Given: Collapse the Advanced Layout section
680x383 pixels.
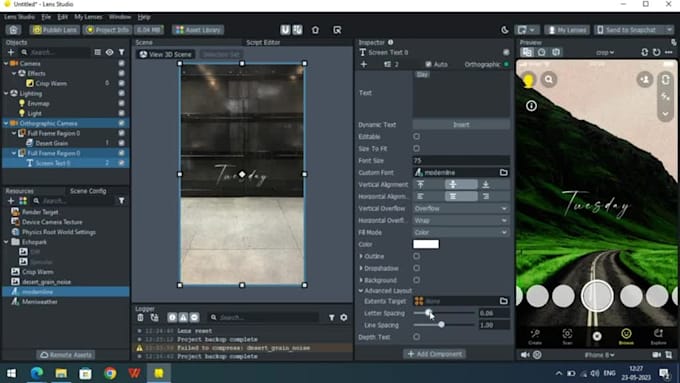Looking at the screenshot, I should 361,291.
